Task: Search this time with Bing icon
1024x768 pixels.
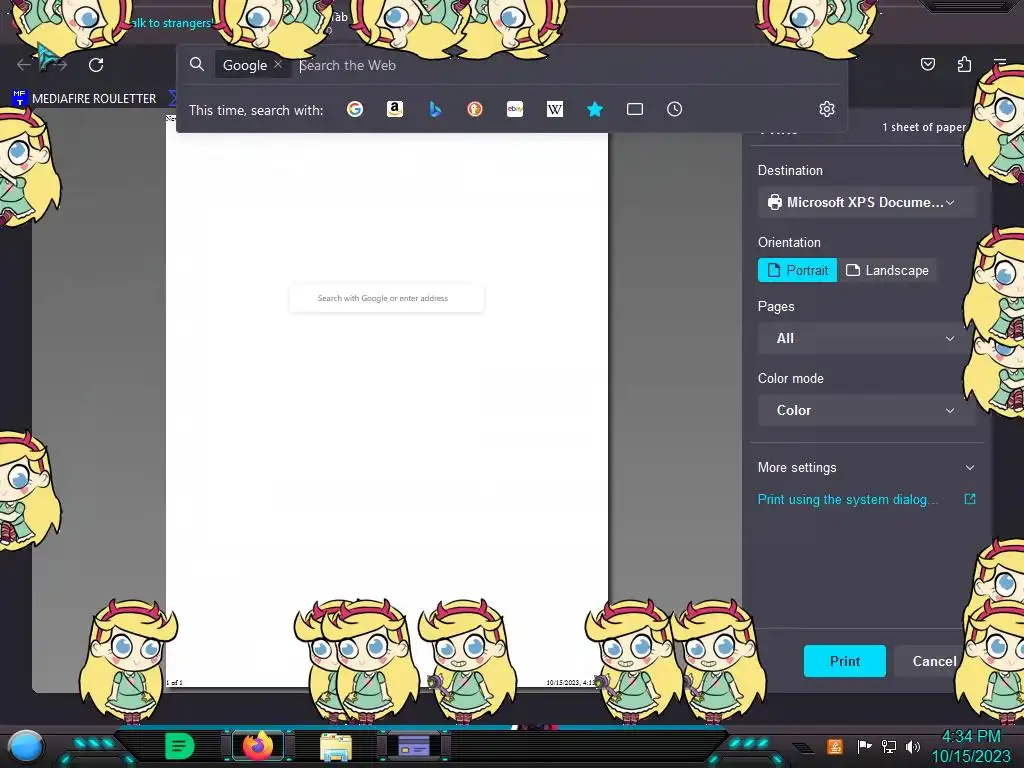Action: (435, 109)
